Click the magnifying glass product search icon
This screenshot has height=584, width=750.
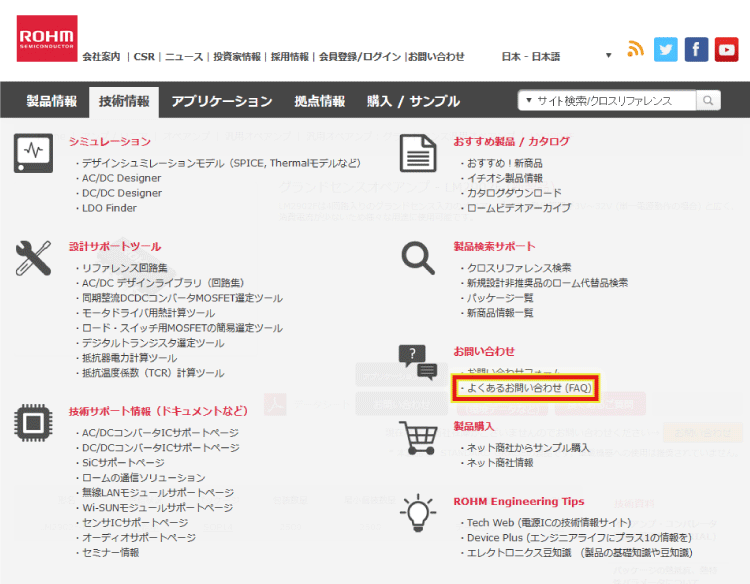[418, 258]
